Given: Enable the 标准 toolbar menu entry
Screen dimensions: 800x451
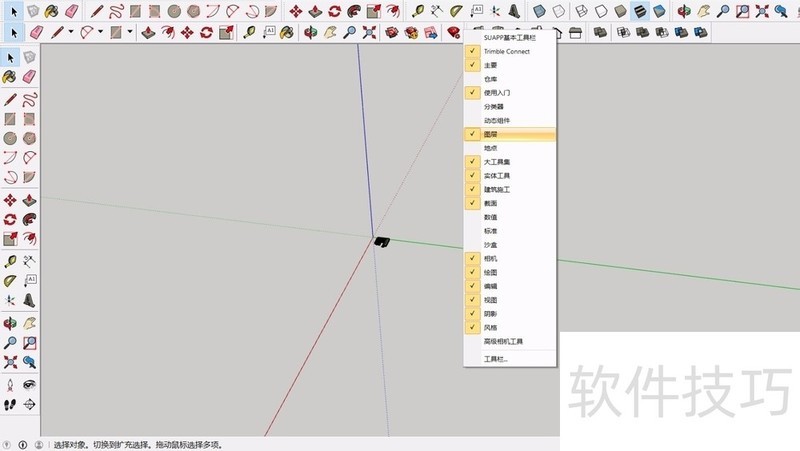Looking at the screenshot, I should [x=509, y=231].
